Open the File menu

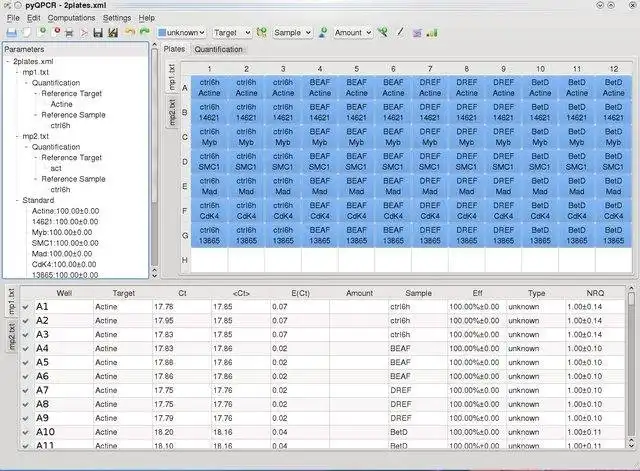(x=13, y=18)
